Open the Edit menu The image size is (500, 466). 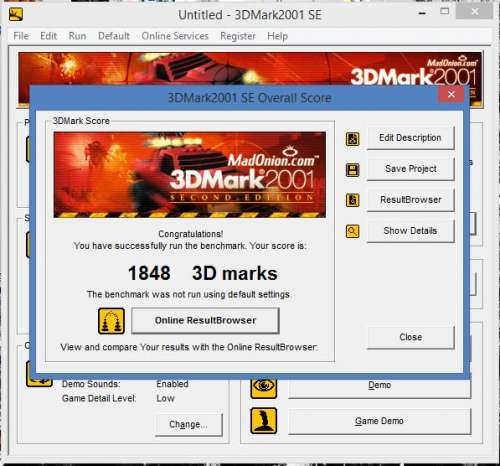49,36
